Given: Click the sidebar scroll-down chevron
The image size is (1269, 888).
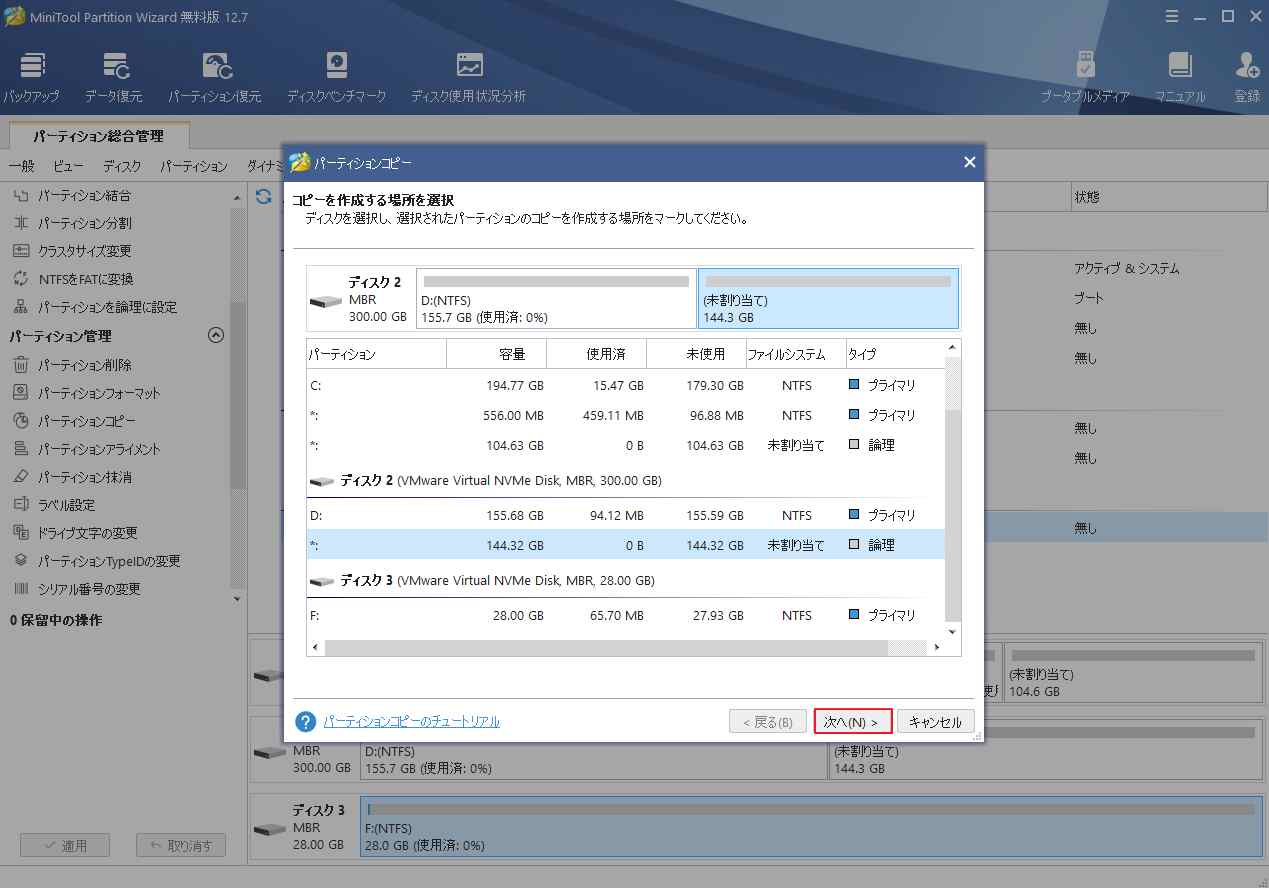Looking at the screenshot, I should tap(236, 598).
